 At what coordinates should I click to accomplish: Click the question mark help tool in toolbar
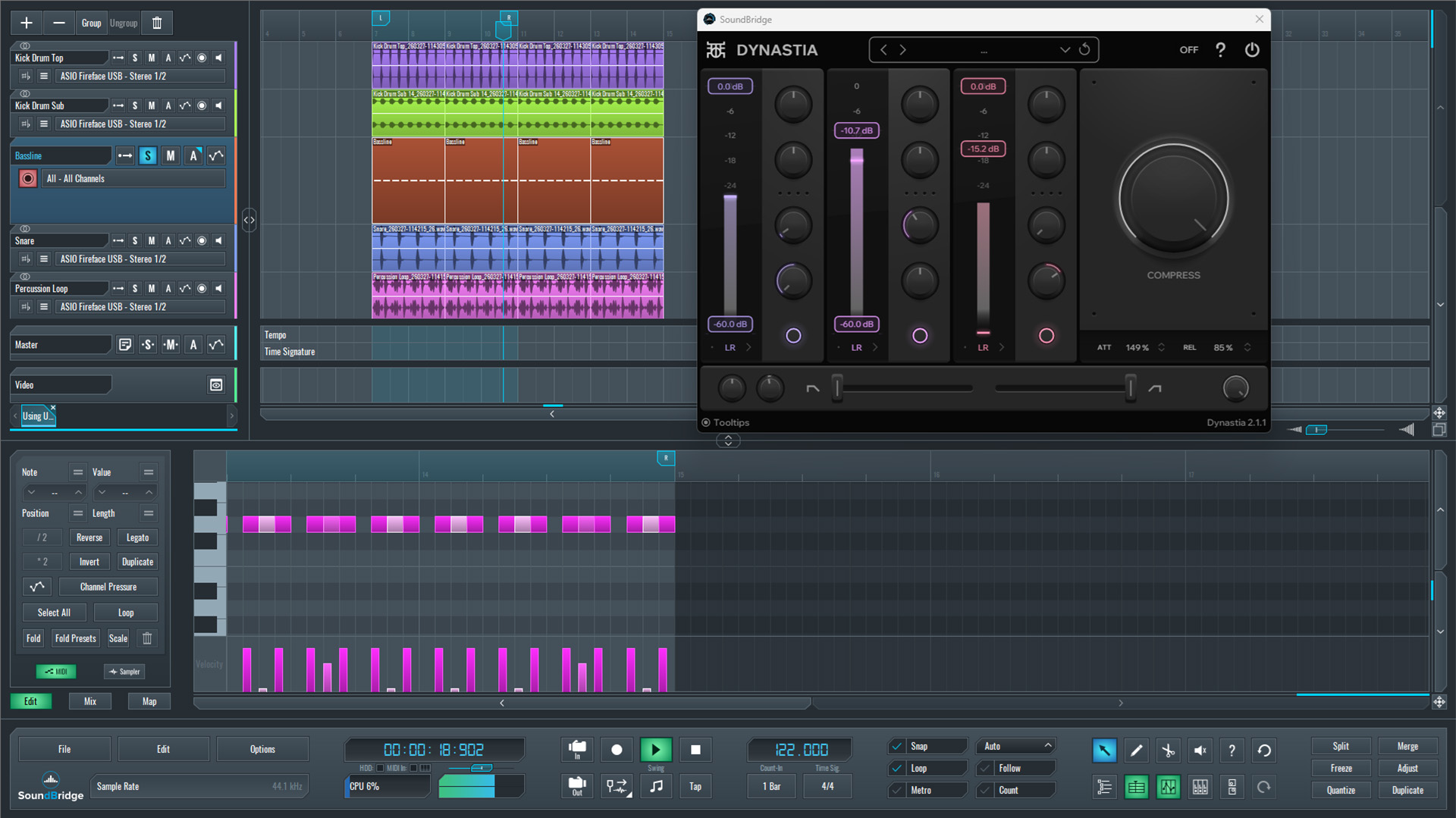coord(1232,751)
